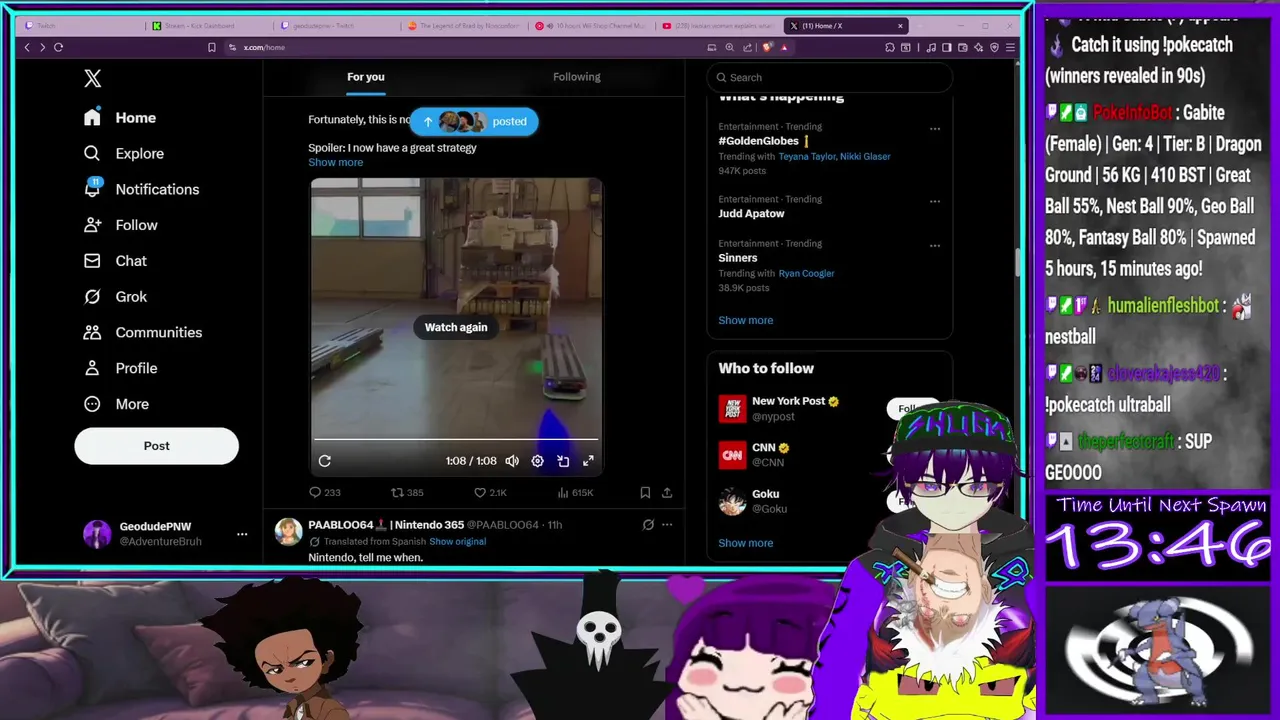This screenshot has width=1280, height=720.
Task: Click the Ryan Coogler link
Action: point(806,273)
